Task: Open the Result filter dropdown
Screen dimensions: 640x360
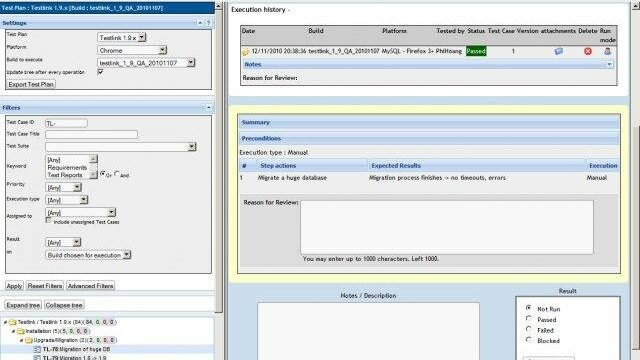Action: point(63,242)
